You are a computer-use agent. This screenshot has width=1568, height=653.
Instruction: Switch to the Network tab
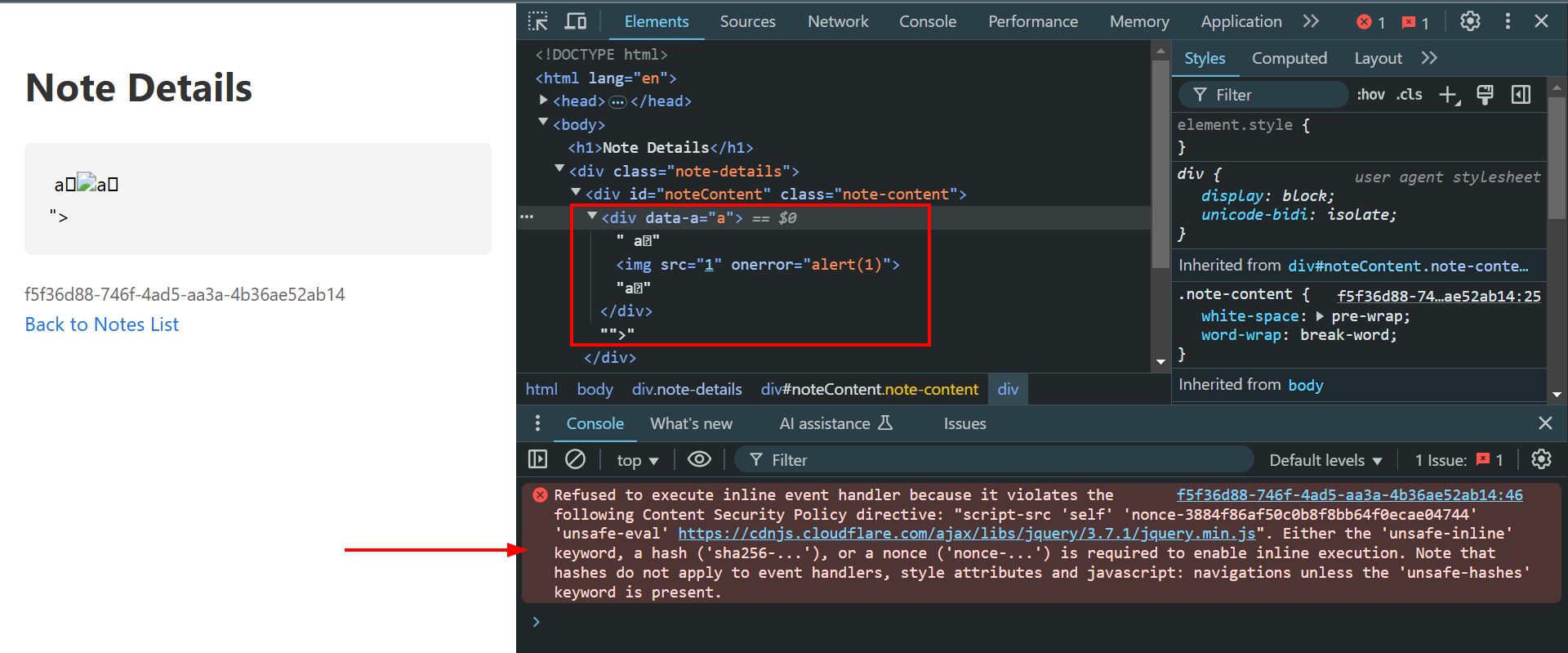(838, 21)
